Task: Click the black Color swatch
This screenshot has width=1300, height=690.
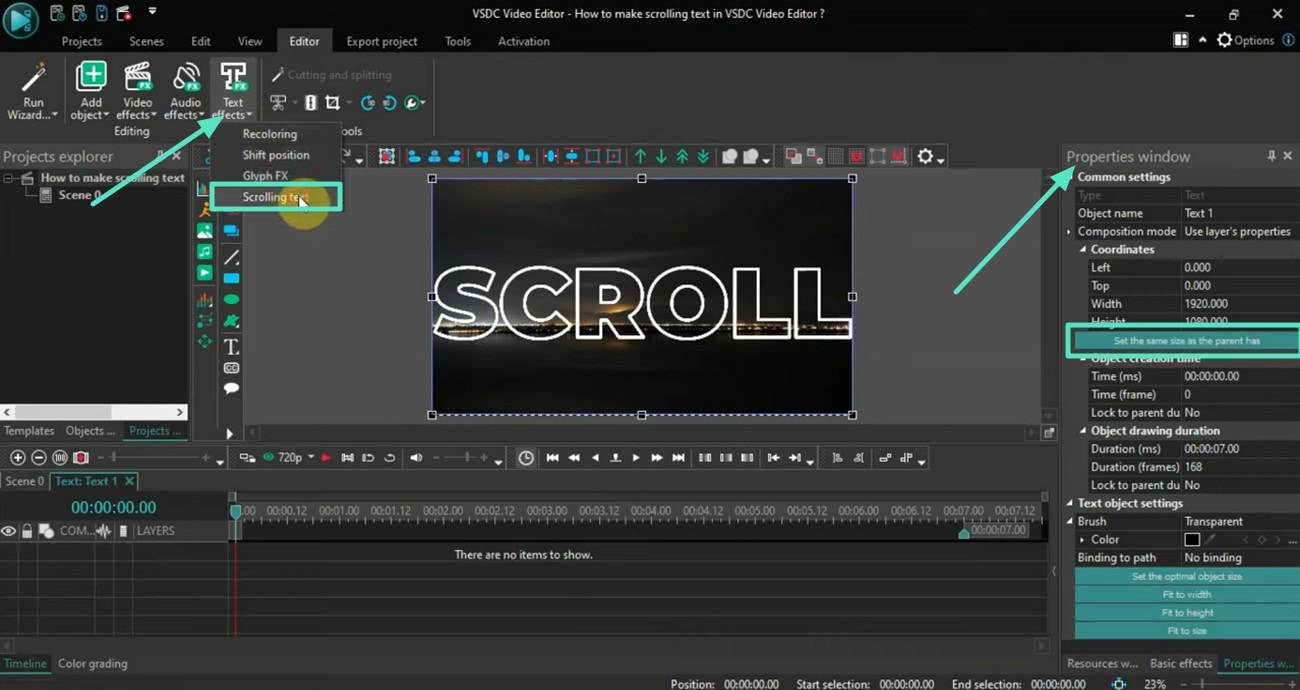Action: click(x=1192, y=540)
